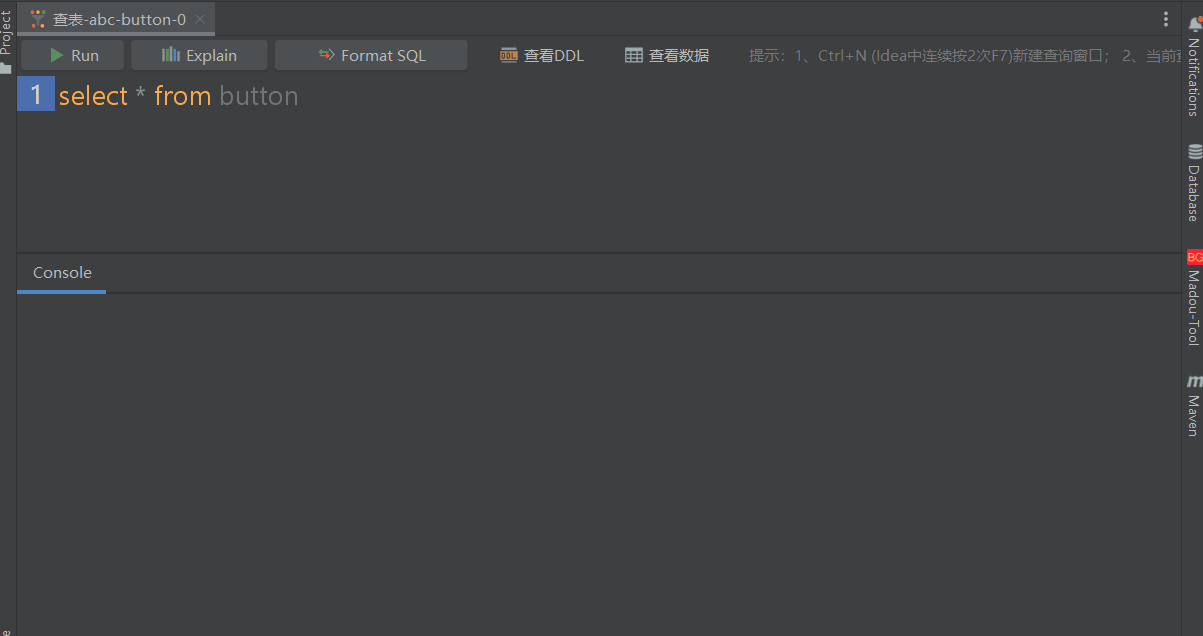This screenshot has height=636, width=1203.
Task: Click the green Run play icon
Action: [x=57, y=55]
